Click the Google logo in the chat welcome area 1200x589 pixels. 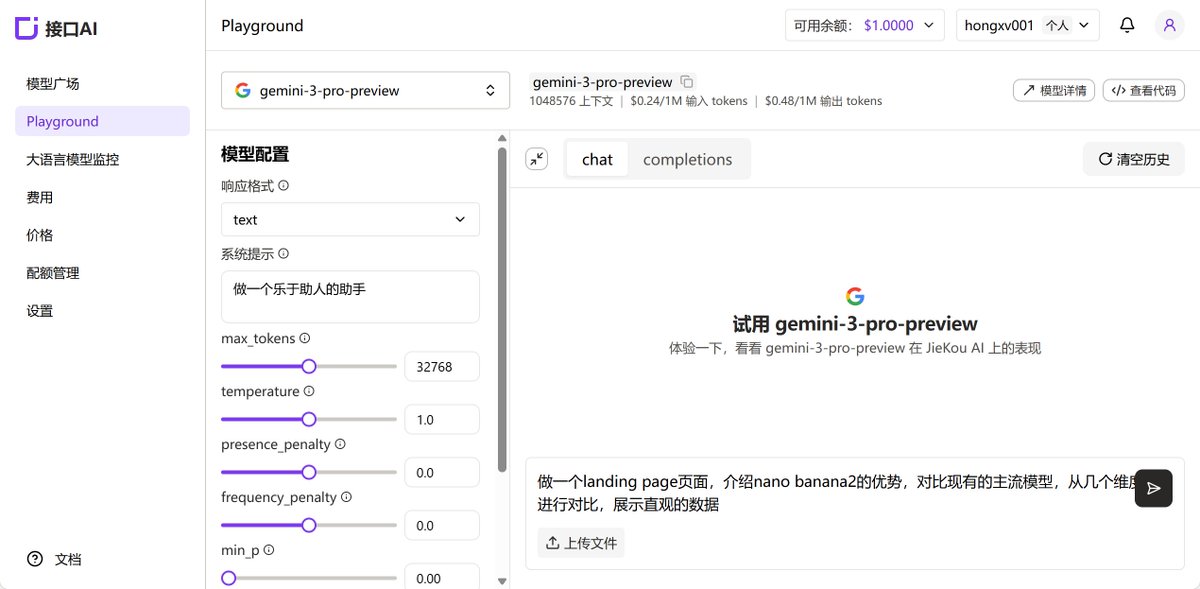855,296
